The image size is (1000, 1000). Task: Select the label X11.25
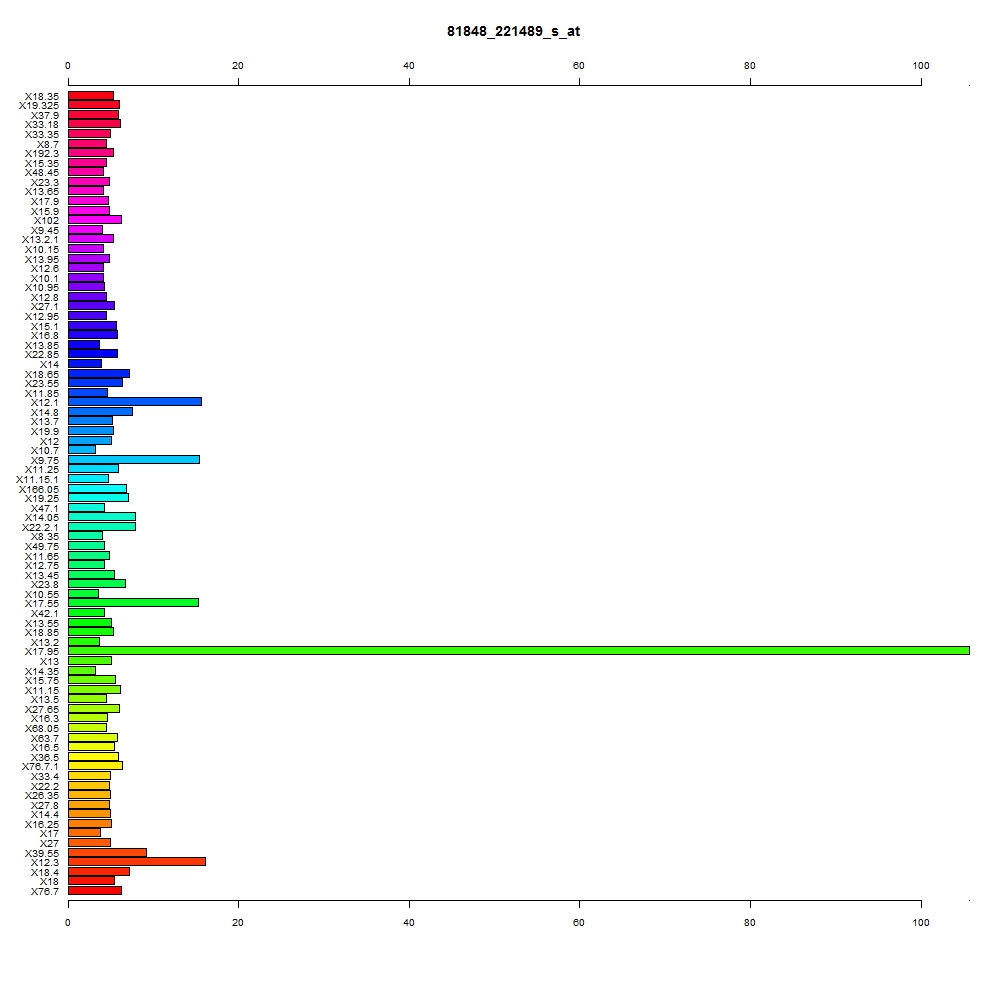pyautogui.click(x=41, y=469)
